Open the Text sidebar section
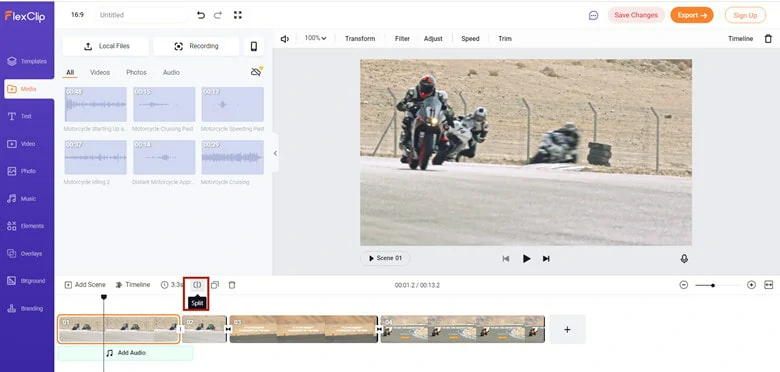 pos(20,116)
